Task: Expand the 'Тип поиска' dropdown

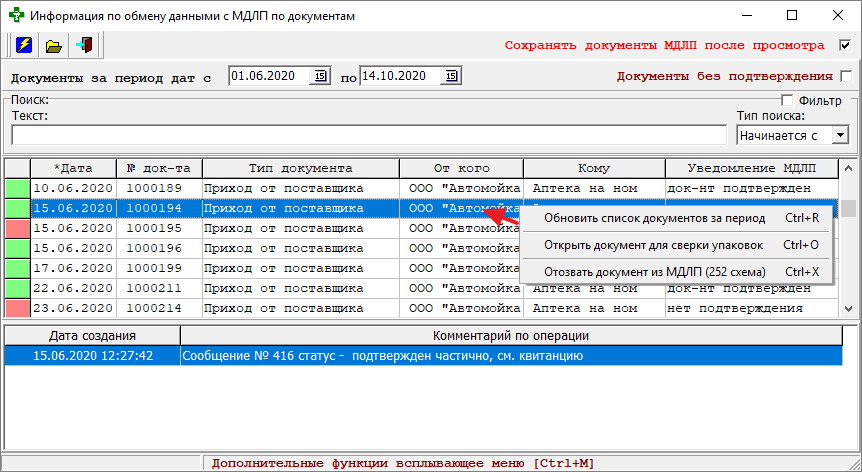Action: click(x=840, y=135)
